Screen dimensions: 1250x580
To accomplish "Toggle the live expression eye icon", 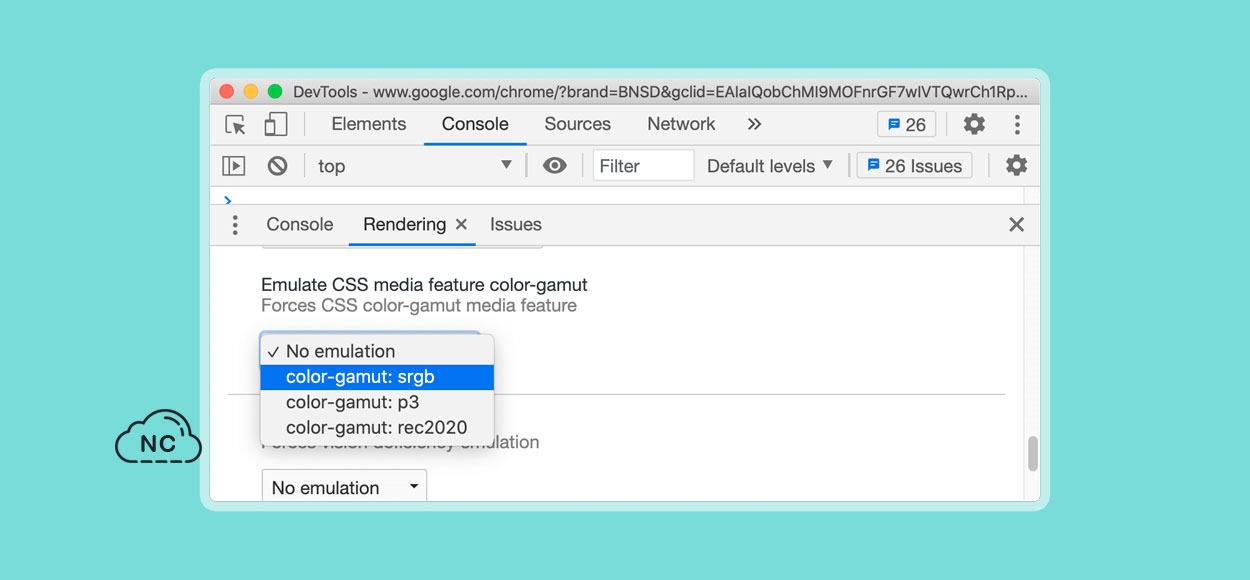I will point(554,166).
